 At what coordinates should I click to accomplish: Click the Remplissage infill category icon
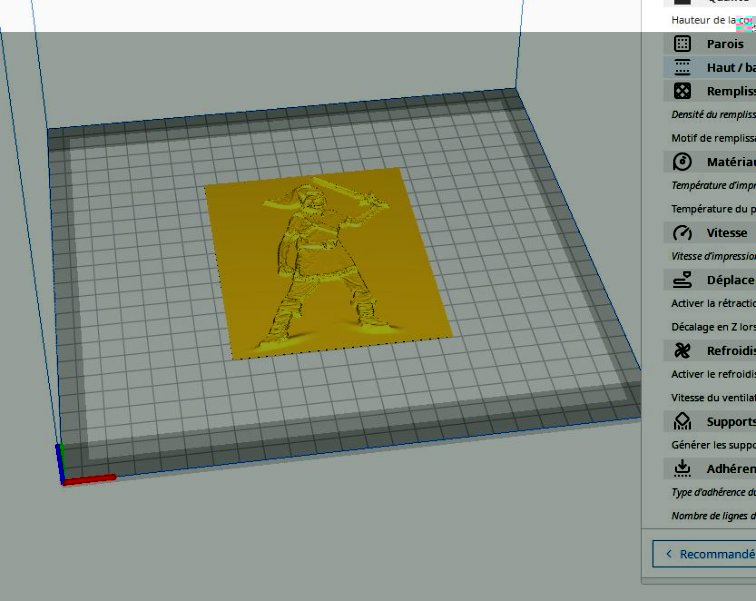682,91
